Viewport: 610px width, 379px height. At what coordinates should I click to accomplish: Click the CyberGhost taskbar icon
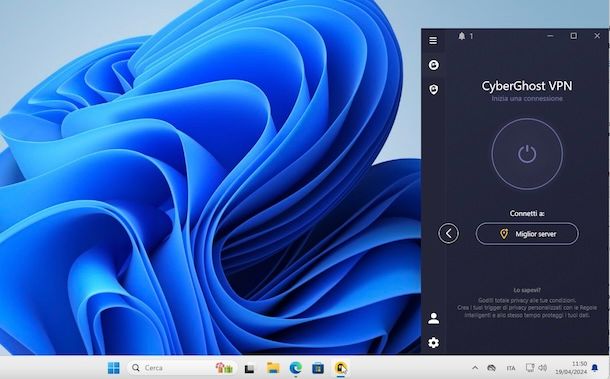(341, 368)
